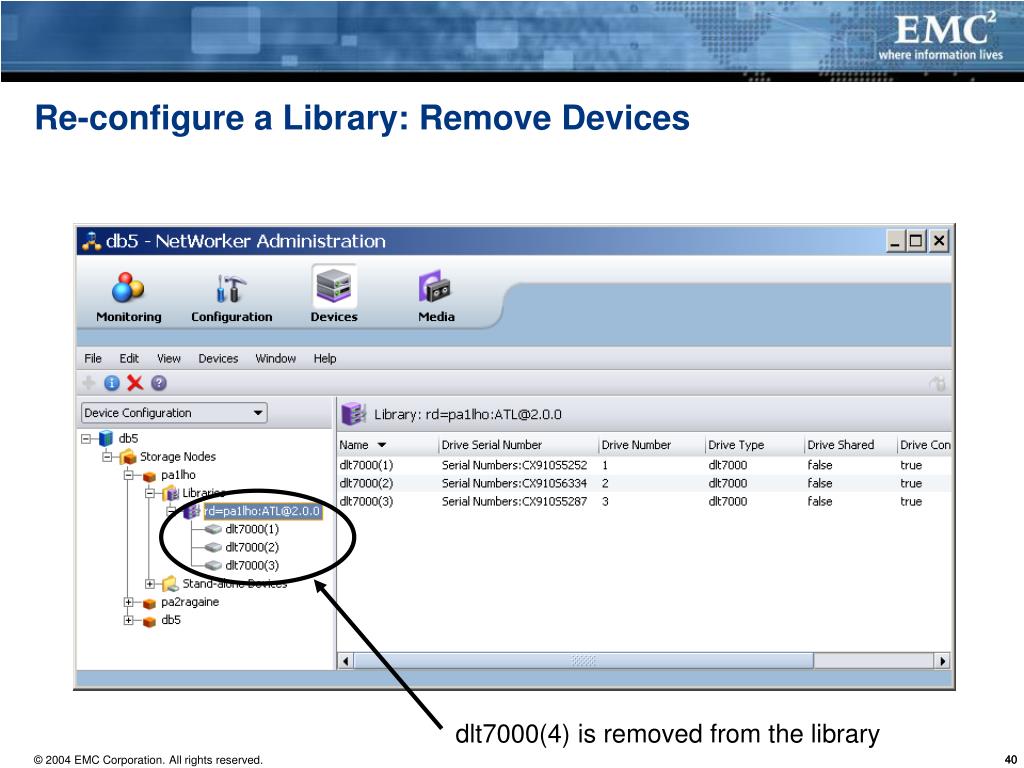
Task: Expand the pa2ragaine node
Action: pos(129,602)
